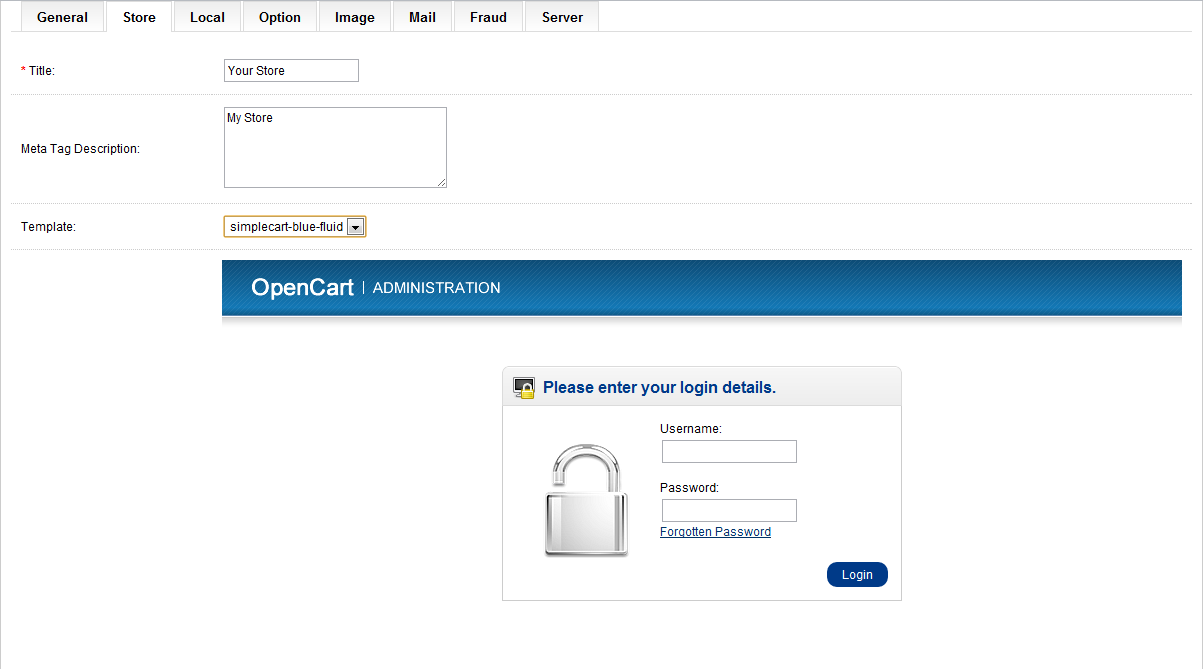Go to the Fraud tab

[x=488, y=17]
